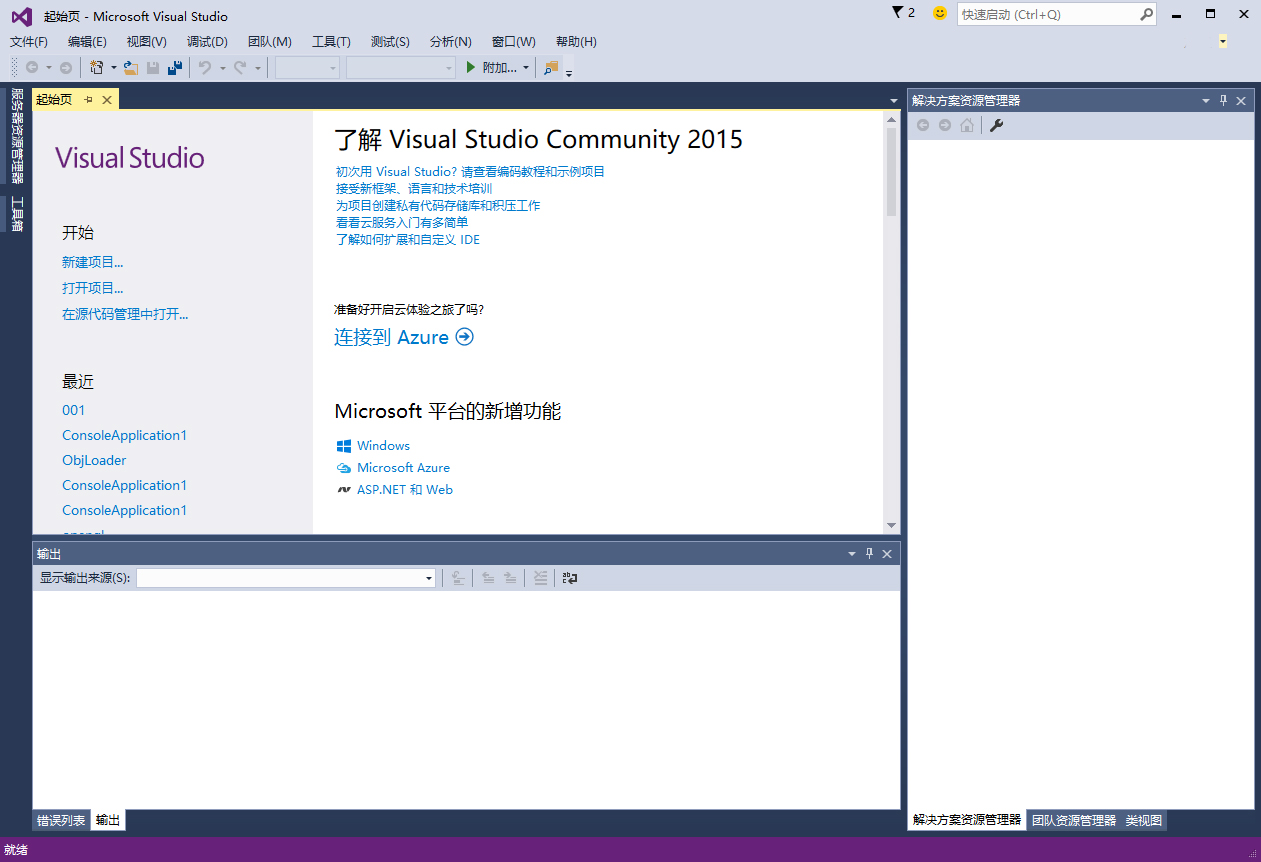Click the 打开项目... link

pyautogui.click(x=93, y=288)
